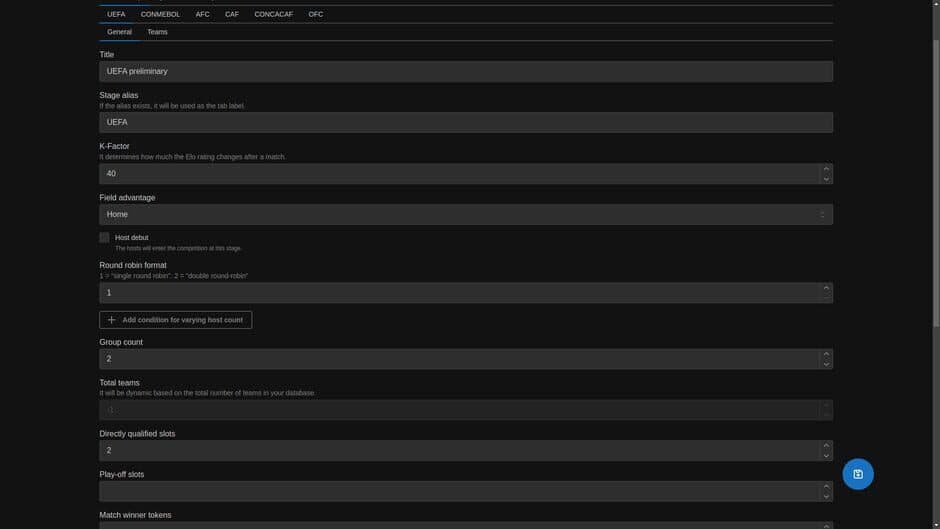Toggle the Host debut checkbox
The height and width of the screenshot is (529, 940).
104,238
